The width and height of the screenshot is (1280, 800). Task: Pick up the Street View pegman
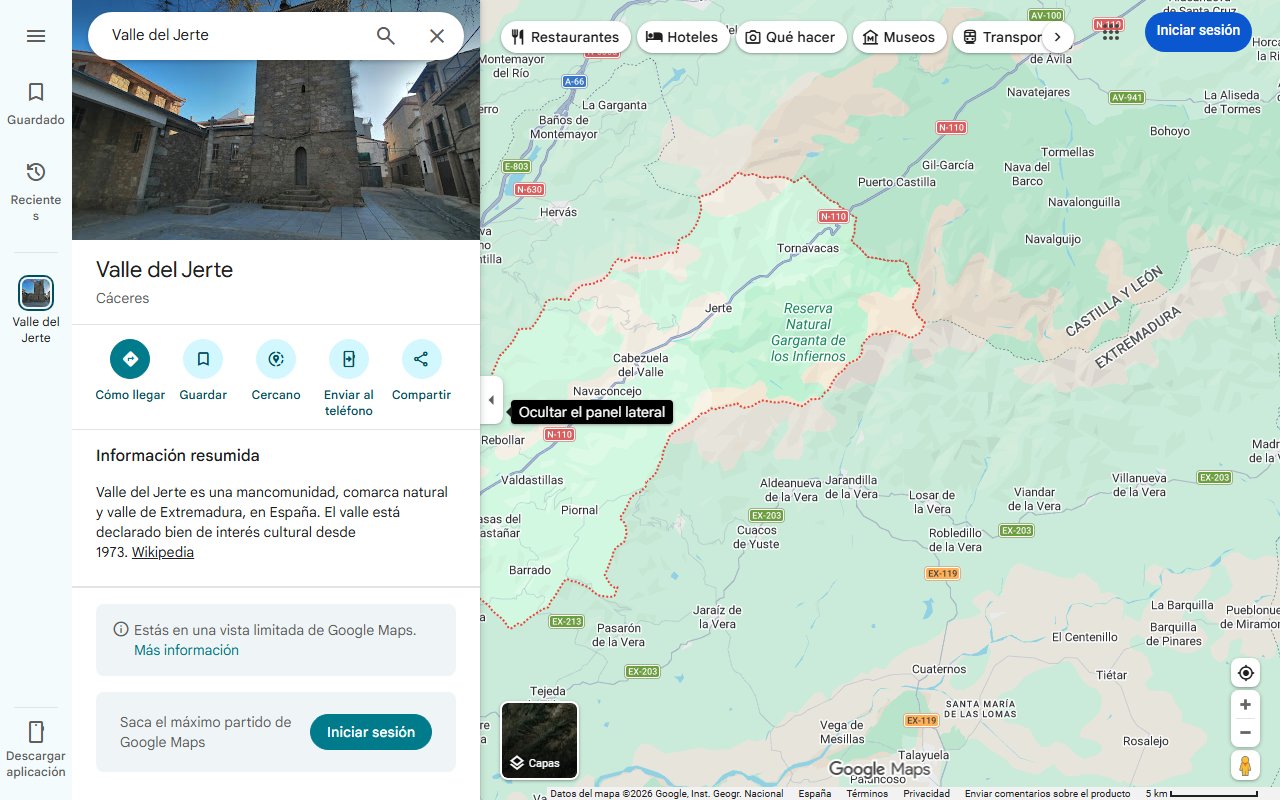pos(1245,765)
